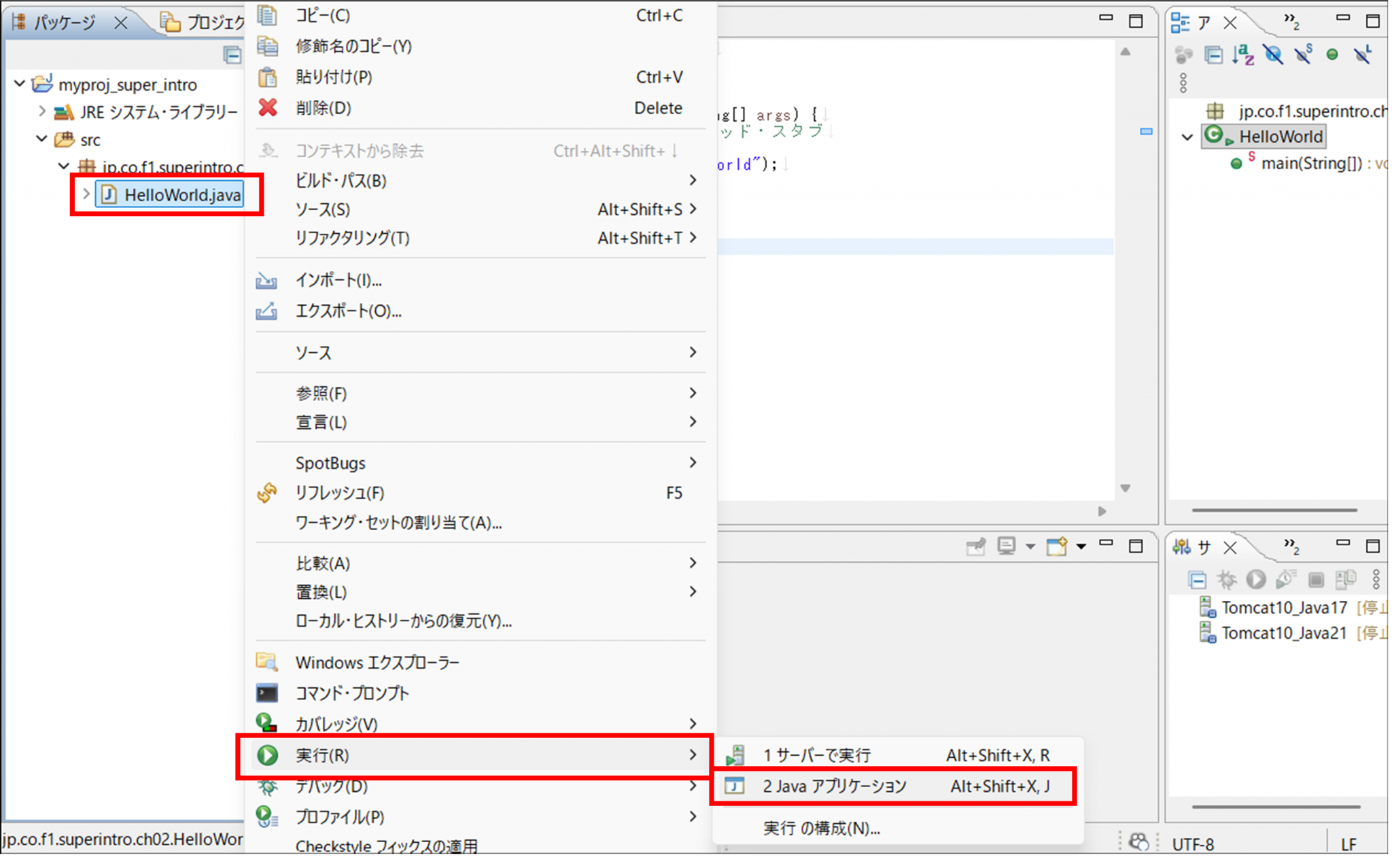Screen dimensions: 1392x868
Task: Select 2 Java アプリケーション menu item
Action: pos(835,786)
